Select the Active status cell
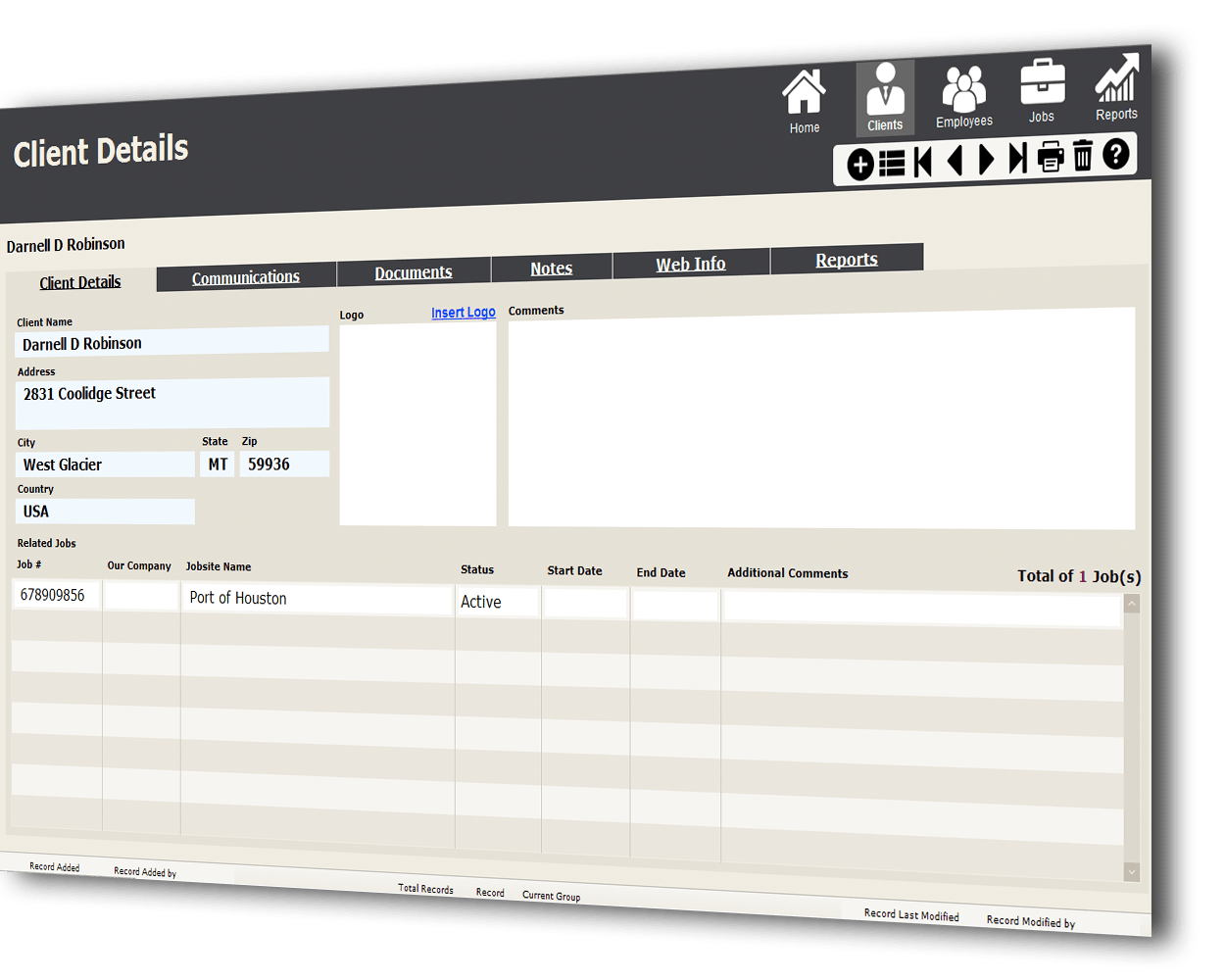Image resolution: width=1225 pixels, height=980 pixels. pos(498,602)
